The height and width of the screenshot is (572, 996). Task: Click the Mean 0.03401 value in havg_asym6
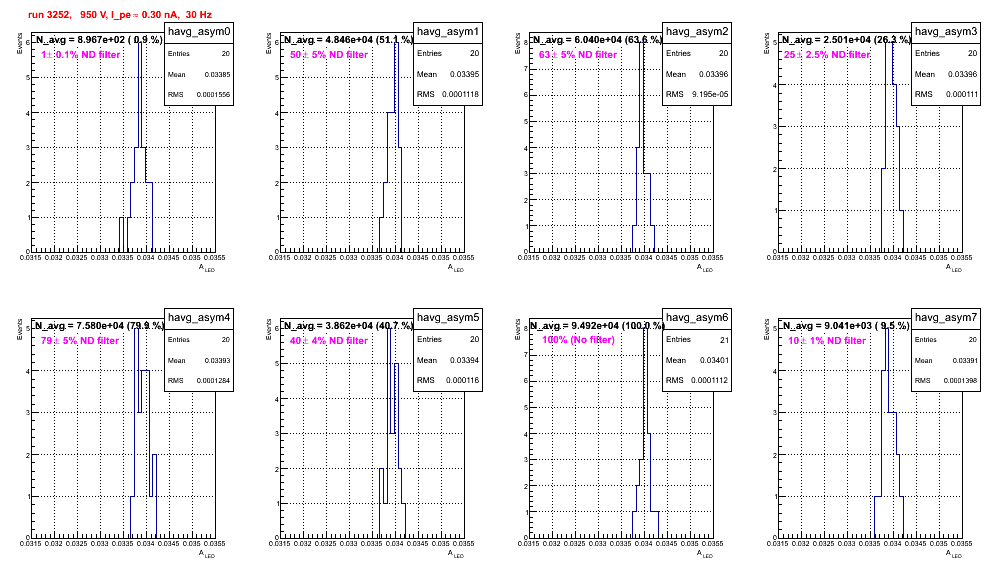(713, 360)
